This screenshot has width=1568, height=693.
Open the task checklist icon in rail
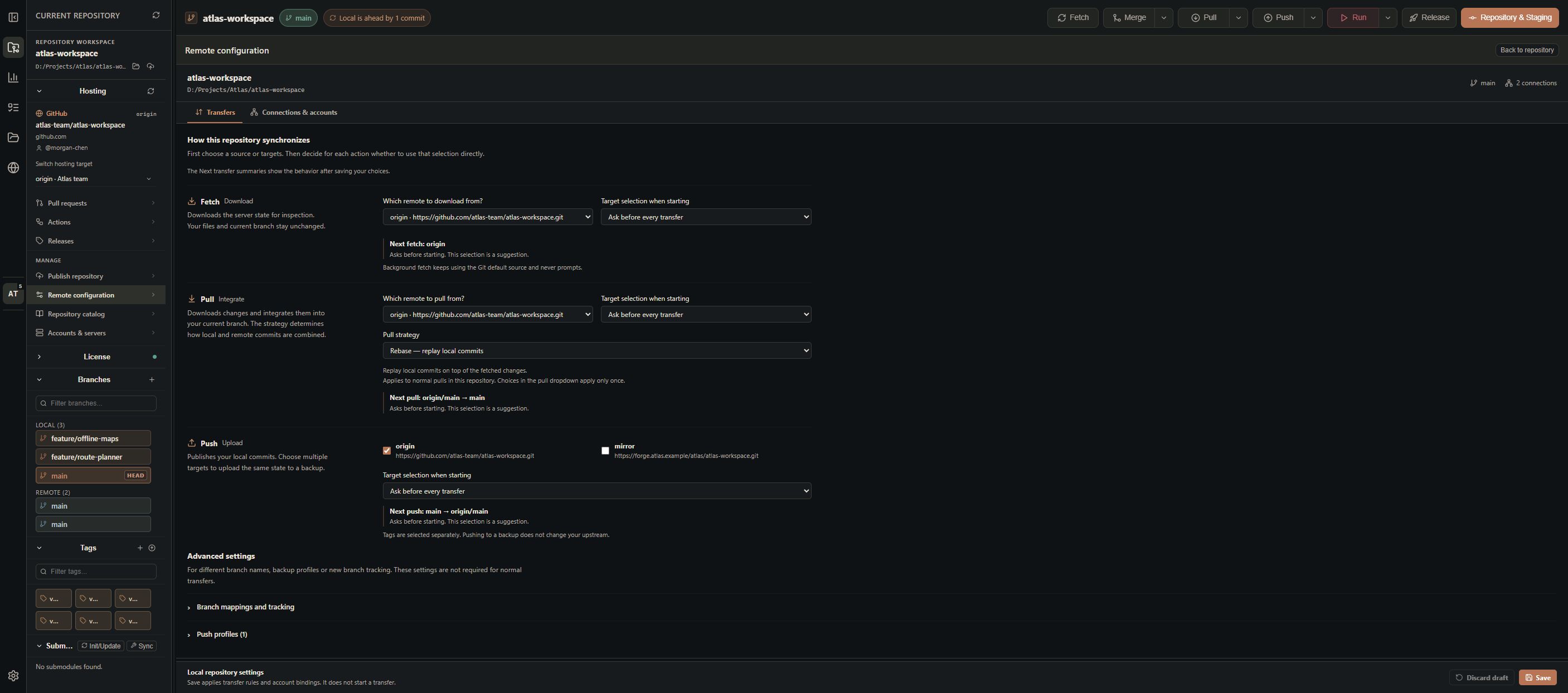(13, 108)
